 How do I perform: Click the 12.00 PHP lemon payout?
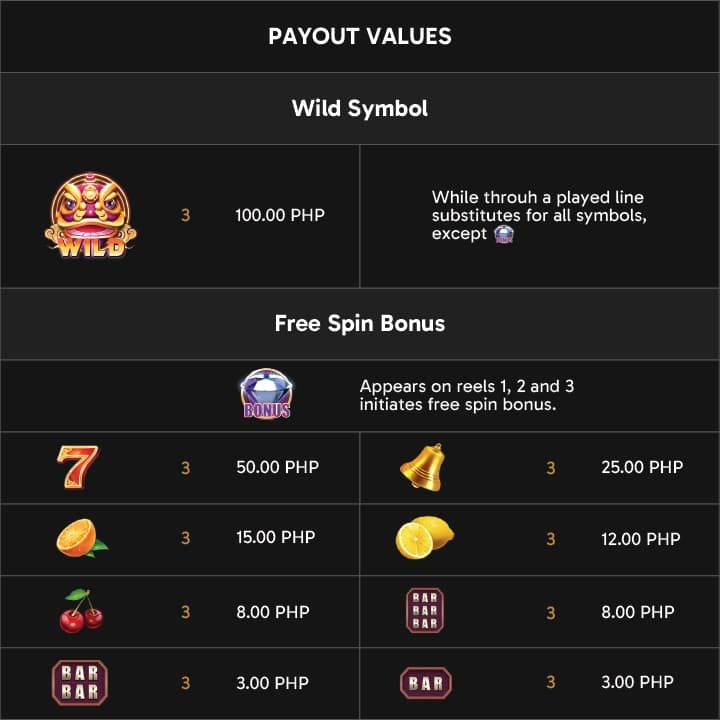click(641, 539)
